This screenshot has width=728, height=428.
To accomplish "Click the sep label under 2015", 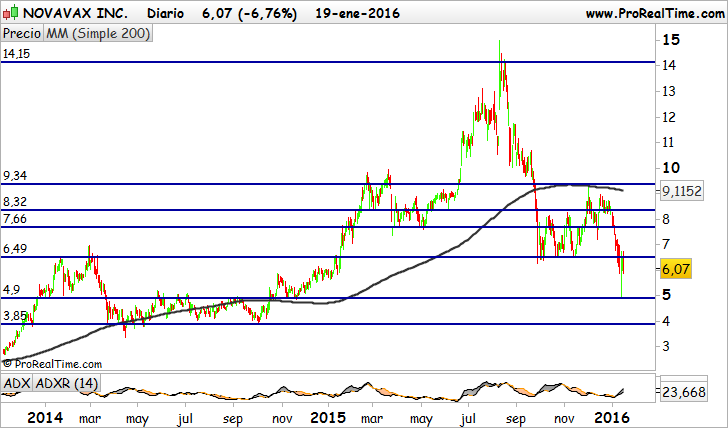I will 515,419.
